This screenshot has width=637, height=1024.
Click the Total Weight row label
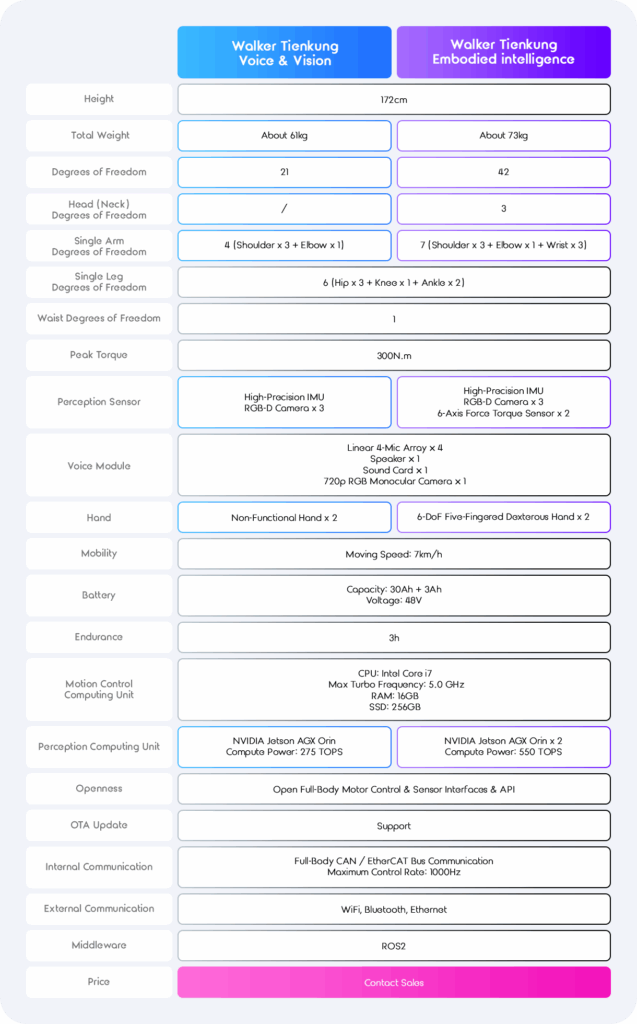pyautogui.click(x=99, y=135)
